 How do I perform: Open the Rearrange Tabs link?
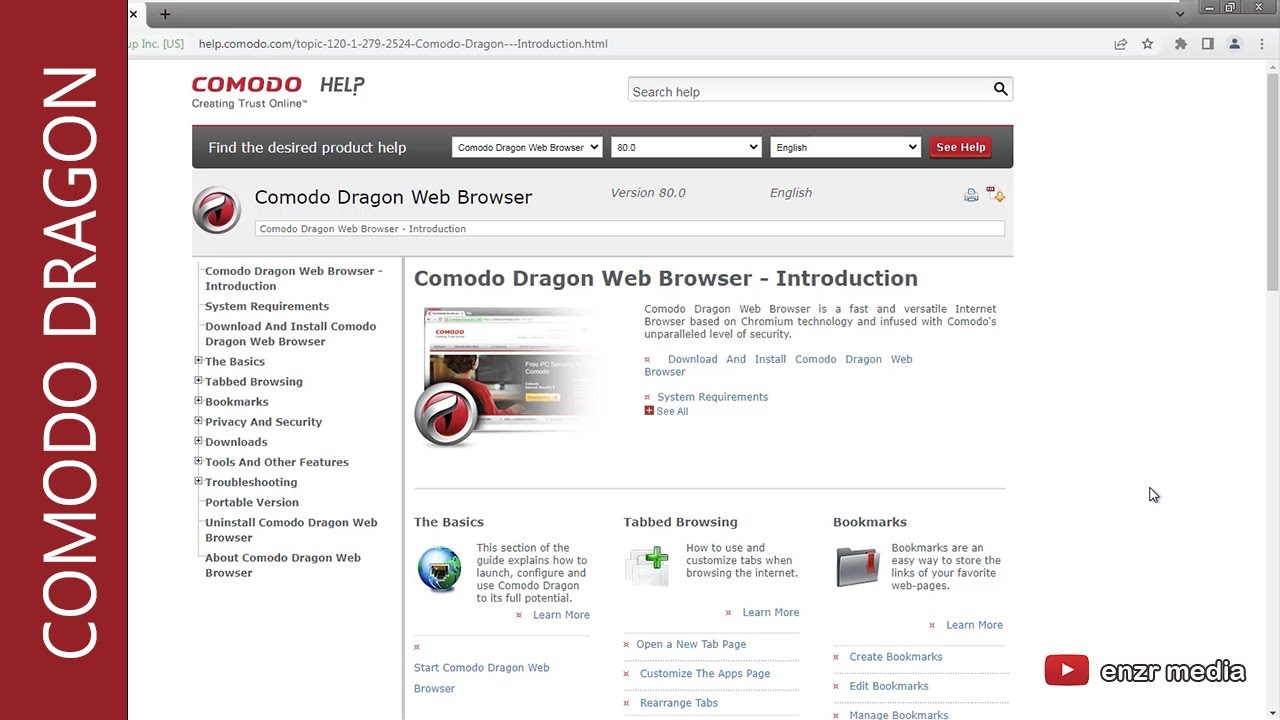coord(679,703)
